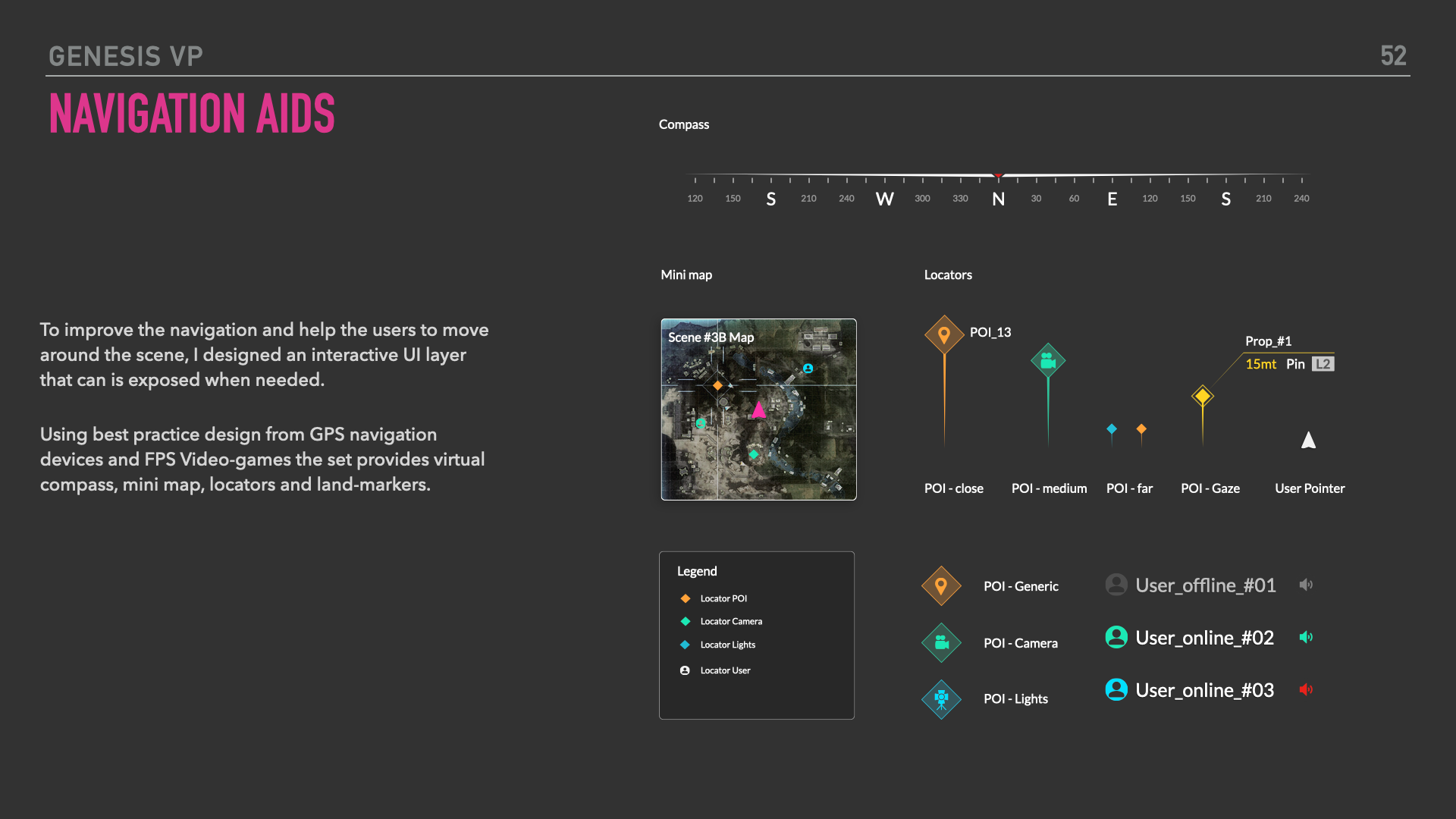Mute the green speaker for User_online_#02
The image size is (1456, 819).
click(x=1306, y=637)
